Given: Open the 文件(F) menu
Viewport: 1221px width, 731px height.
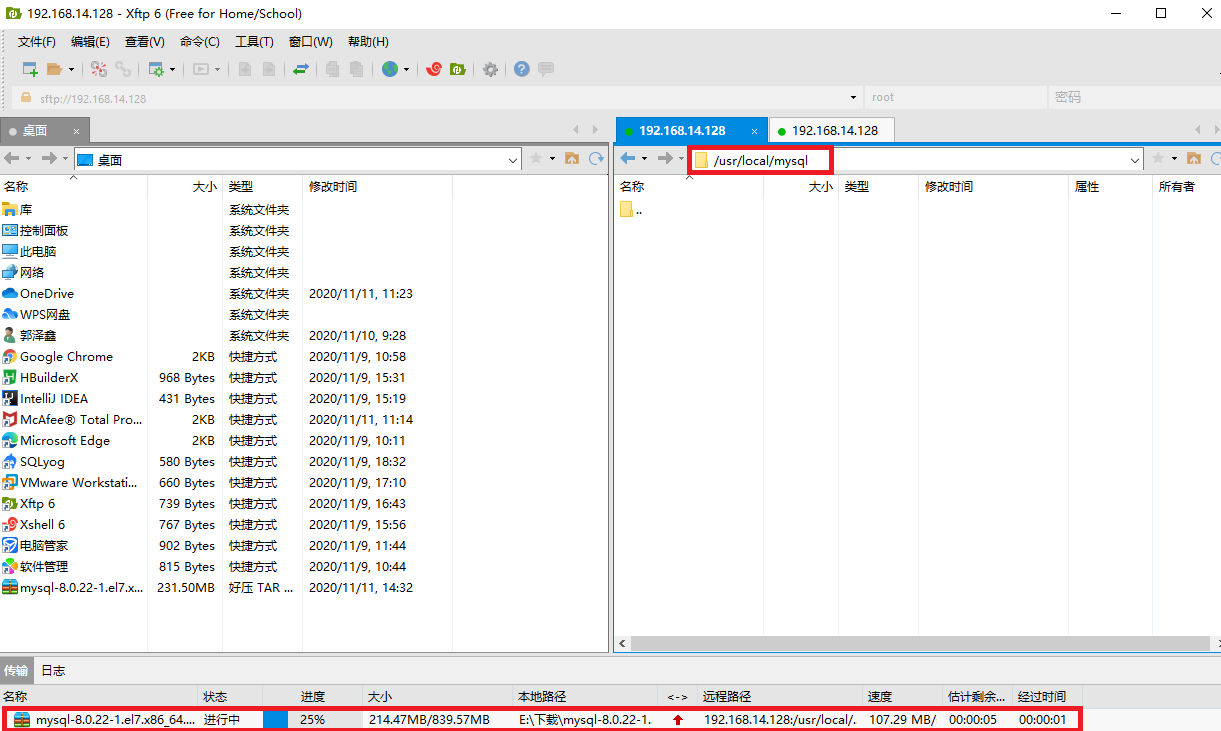Looking at the screenshot, I should [37, 41].
